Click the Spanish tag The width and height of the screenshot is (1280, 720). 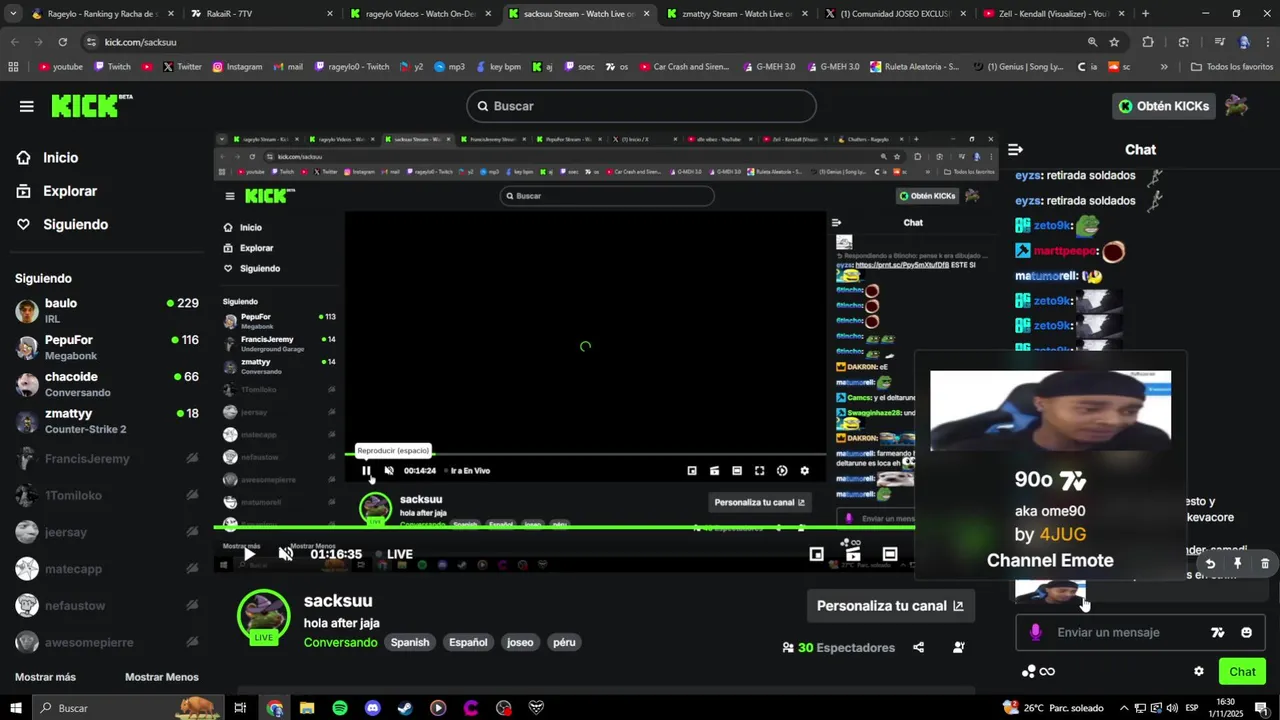point(410,642)
